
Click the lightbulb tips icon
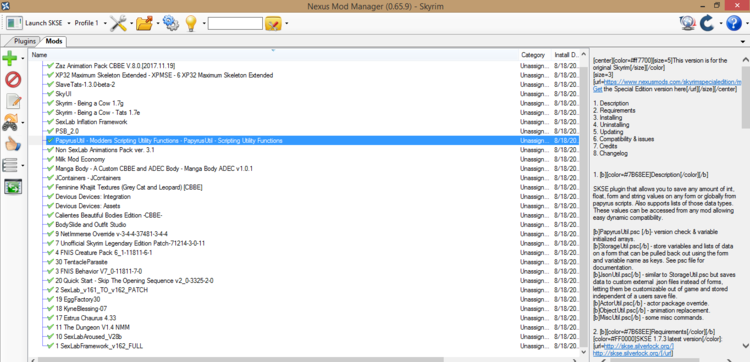[x=191, y=23]
